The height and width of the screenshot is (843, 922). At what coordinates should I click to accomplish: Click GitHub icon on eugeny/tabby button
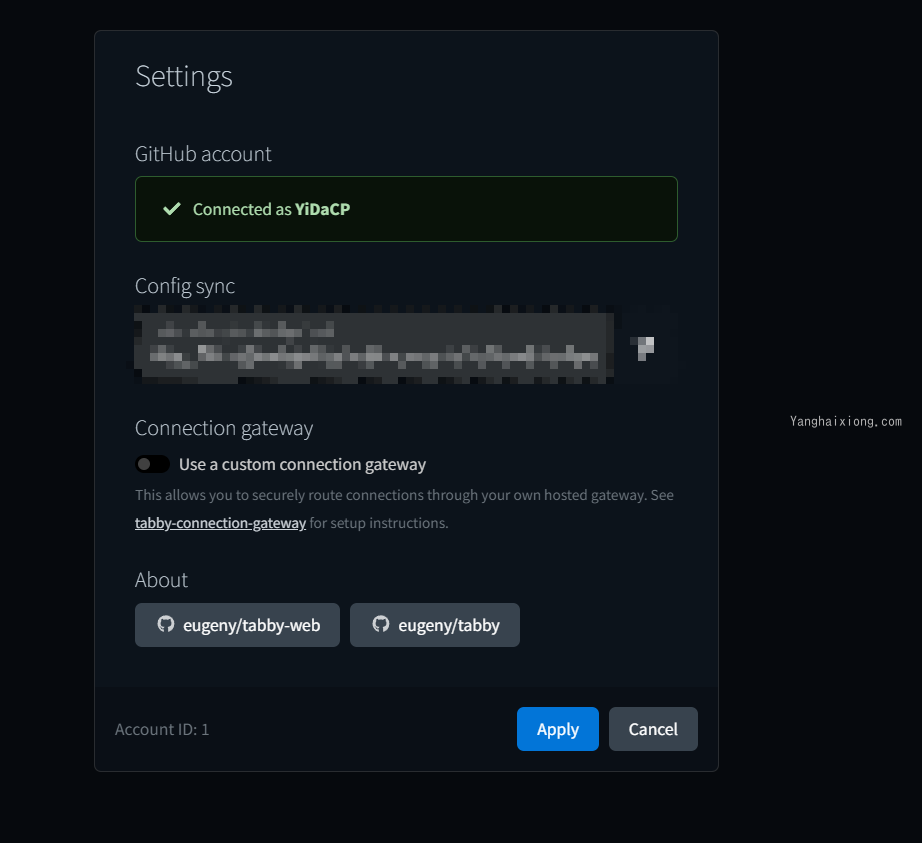(x=381, y=624)
